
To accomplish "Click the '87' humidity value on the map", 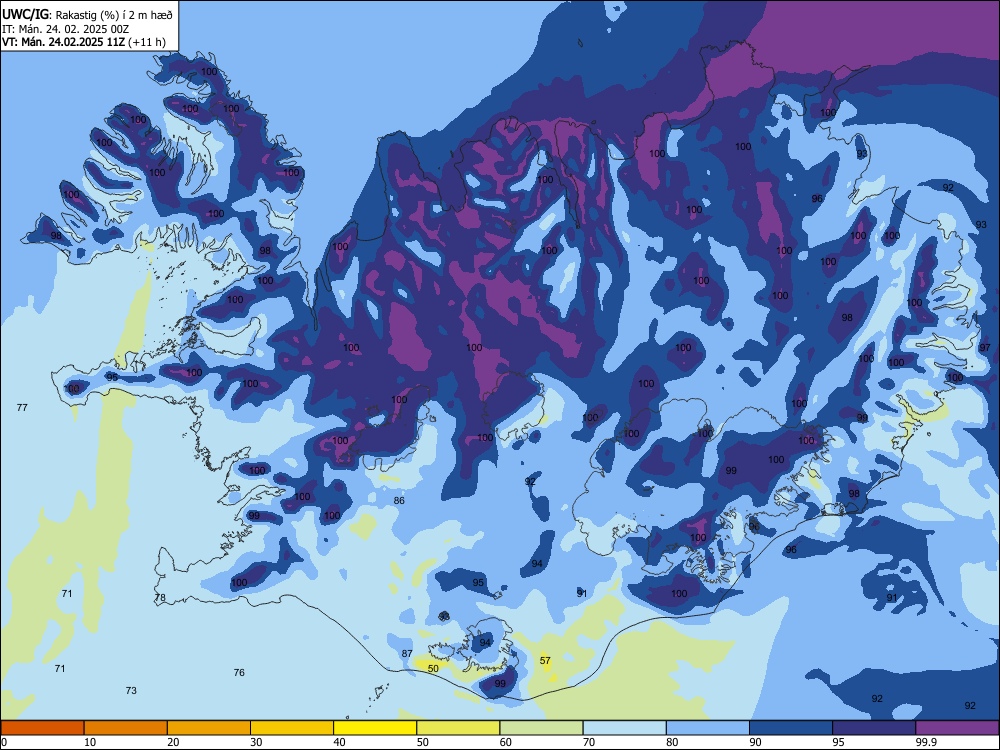I will click(x=407, y=654).
